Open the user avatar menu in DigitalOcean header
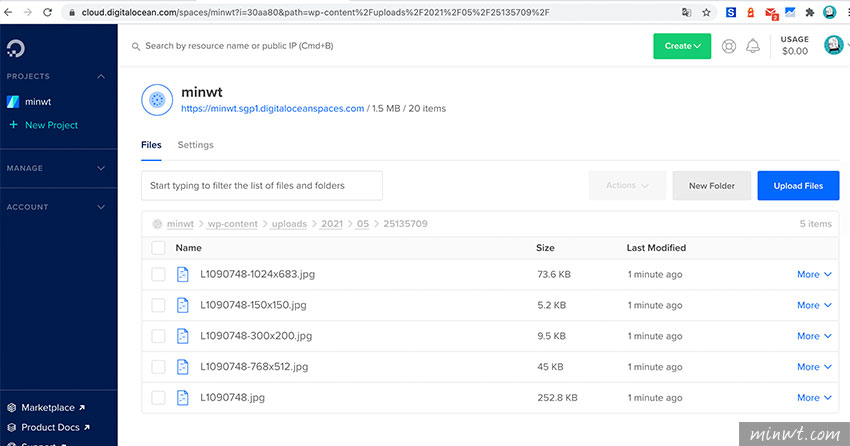850x446 pixels. 833,45
